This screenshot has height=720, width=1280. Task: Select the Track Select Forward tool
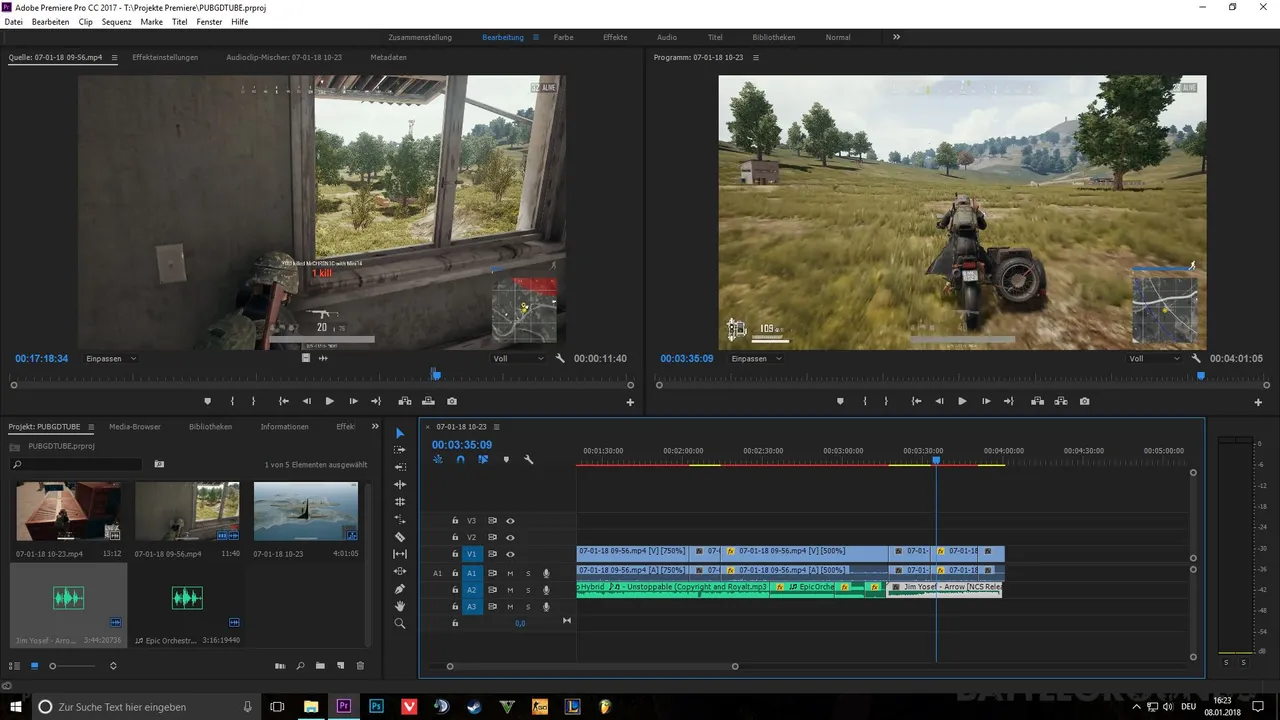[400, 450]
